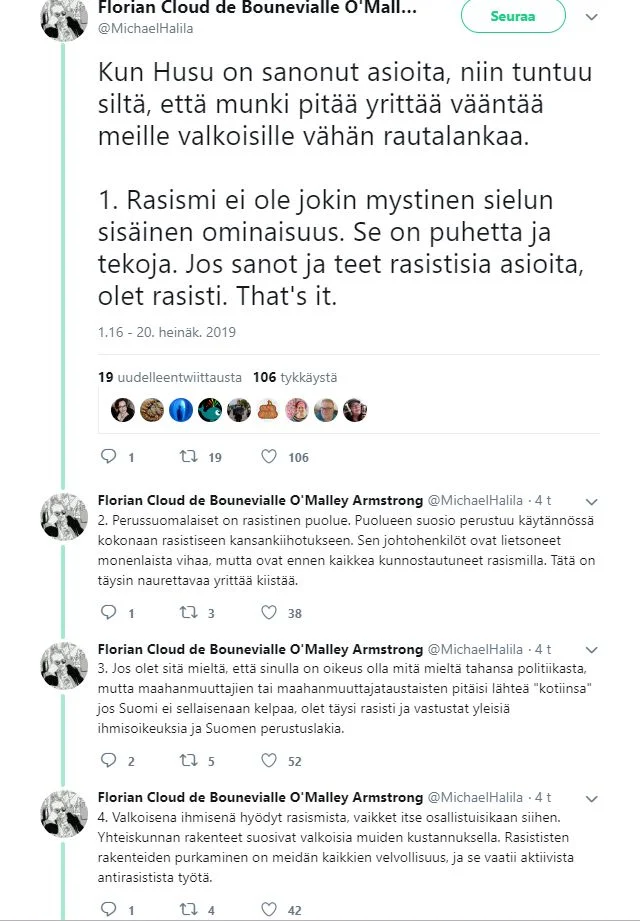Screen dimensions: 640x921
Task: Reply to tweet number 3
Action: point(110,760)
